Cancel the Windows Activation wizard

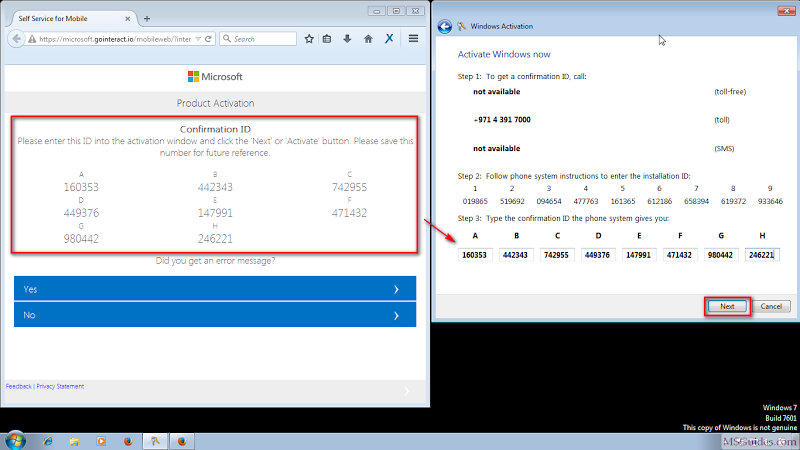771,306
